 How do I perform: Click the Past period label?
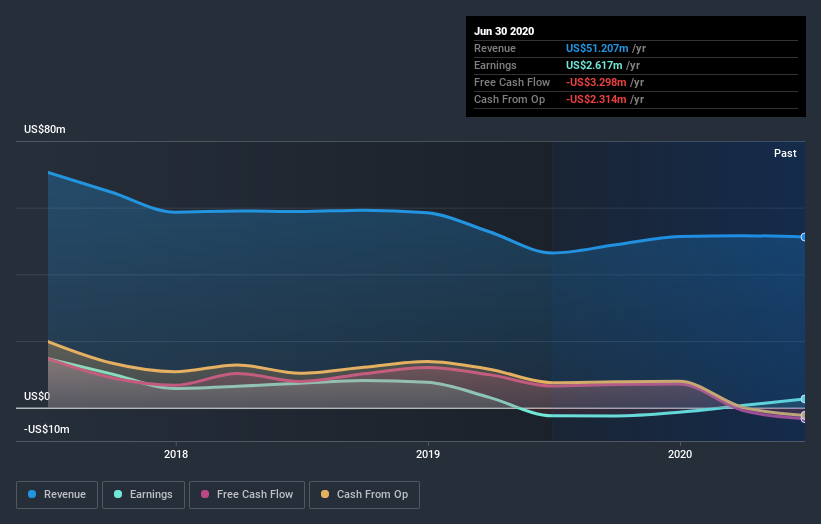click(x=785, y=153)
